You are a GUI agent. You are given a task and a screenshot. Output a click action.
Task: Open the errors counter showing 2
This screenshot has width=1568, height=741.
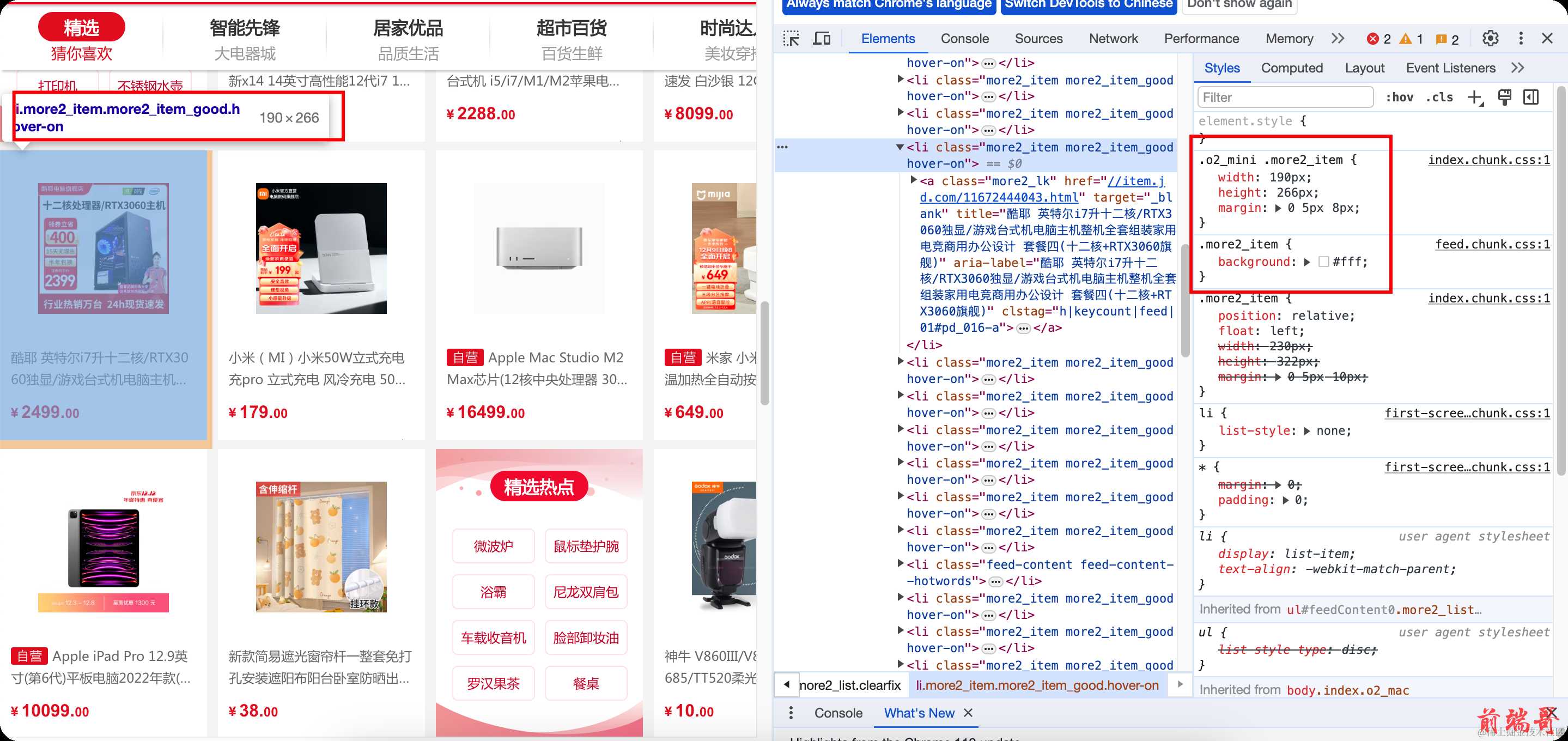click(1379, 39)
